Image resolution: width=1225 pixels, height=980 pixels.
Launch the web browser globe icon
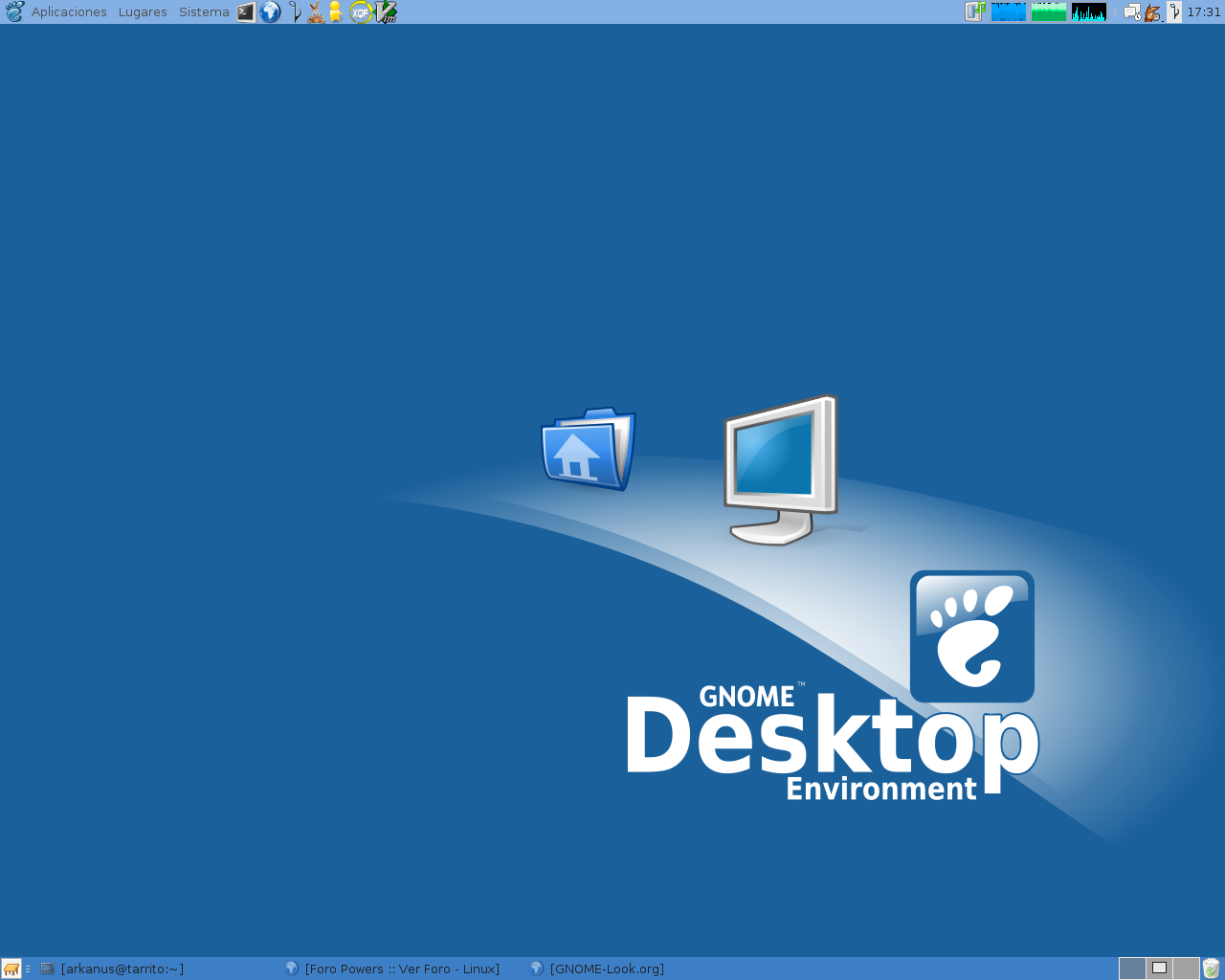[271, 11]
